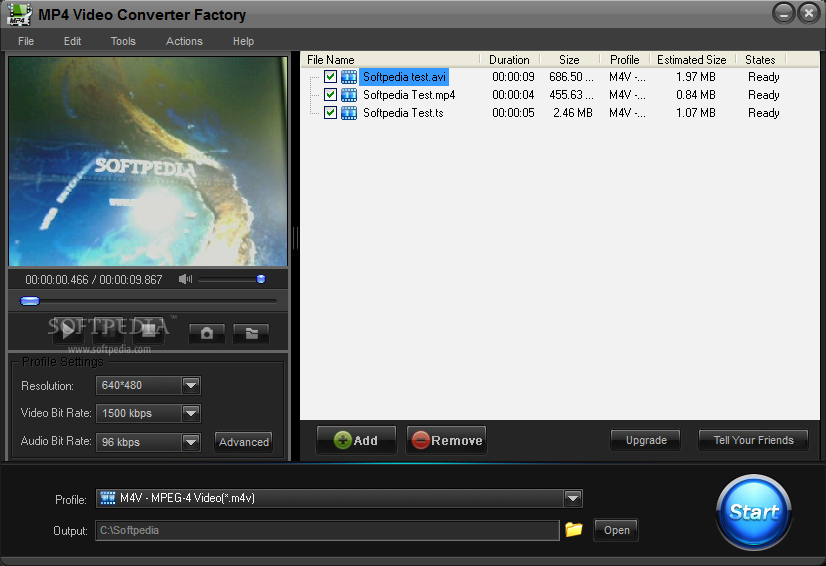Screen dimensions: 826x566
Task: Click the film icon of Softpedia Test.mp4
Action: tap(349, 95)
